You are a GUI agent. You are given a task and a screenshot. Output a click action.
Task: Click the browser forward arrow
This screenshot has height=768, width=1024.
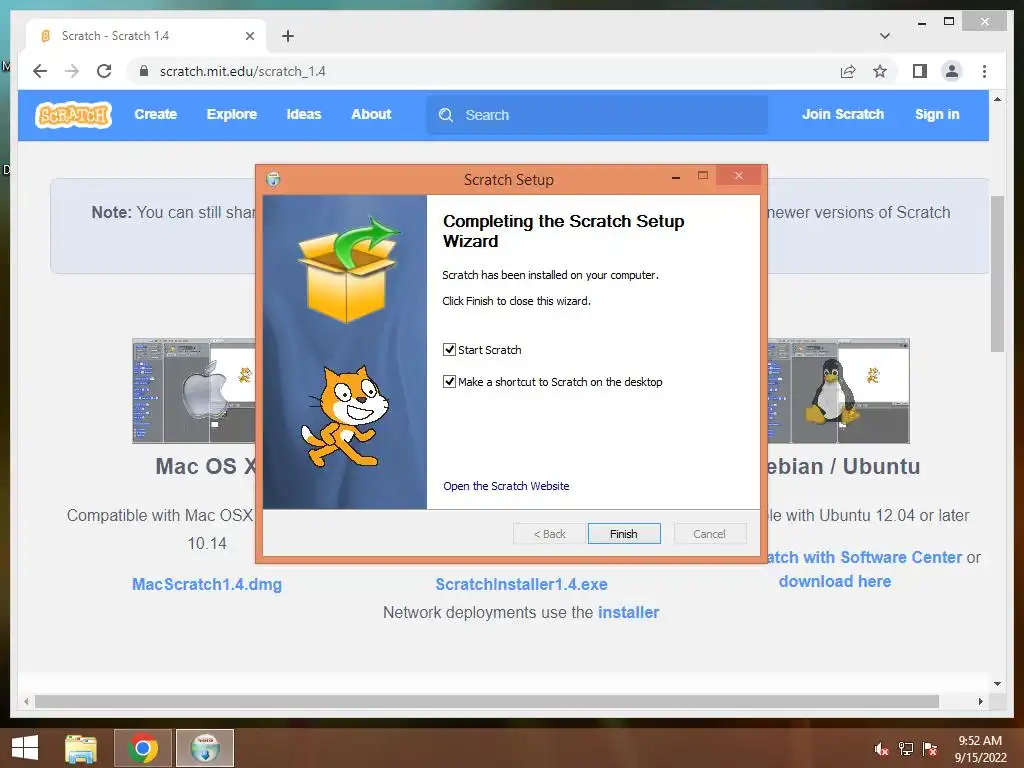[x=72, y=71]
